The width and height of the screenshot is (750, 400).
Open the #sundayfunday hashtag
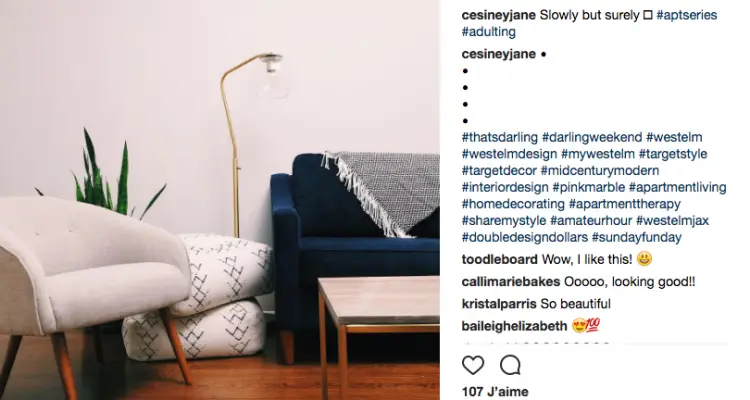(637, 237)
